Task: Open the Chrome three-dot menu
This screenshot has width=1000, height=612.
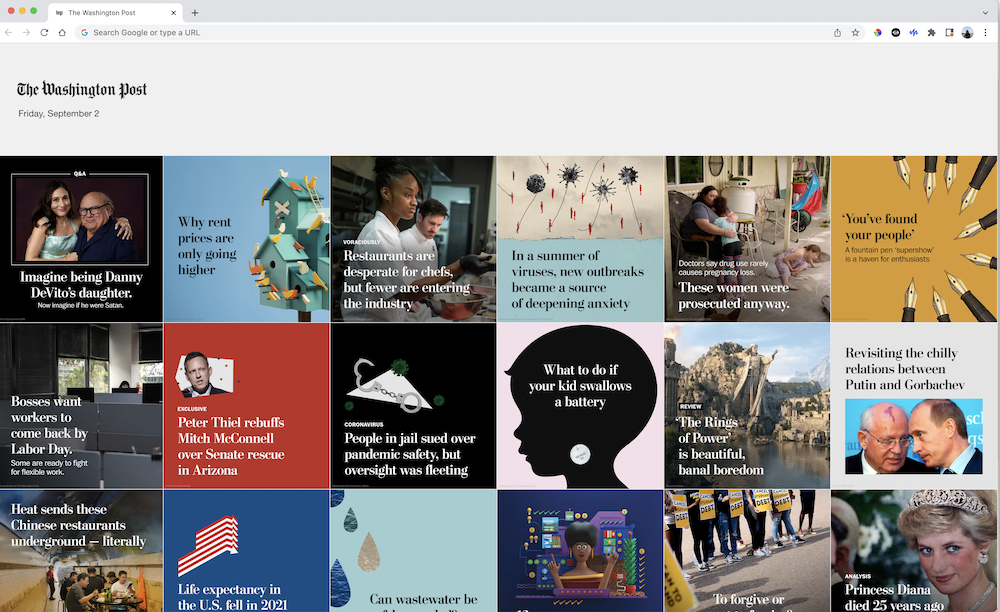Action: click(985, 33)
